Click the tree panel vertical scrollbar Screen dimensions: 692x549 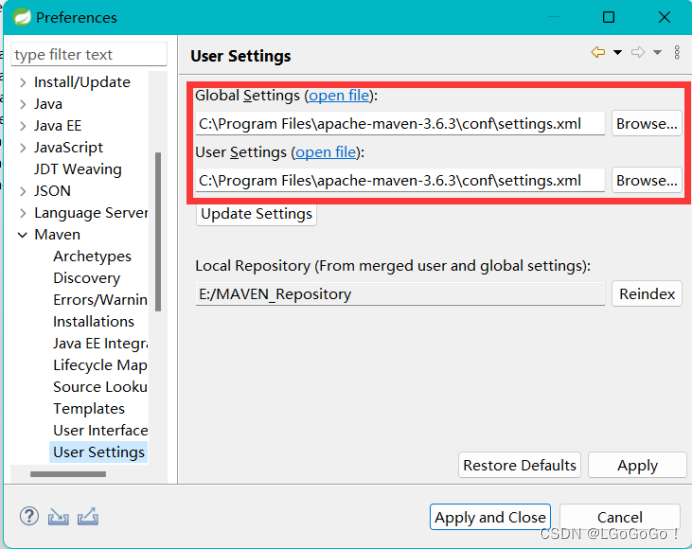[x=157, y=230]
